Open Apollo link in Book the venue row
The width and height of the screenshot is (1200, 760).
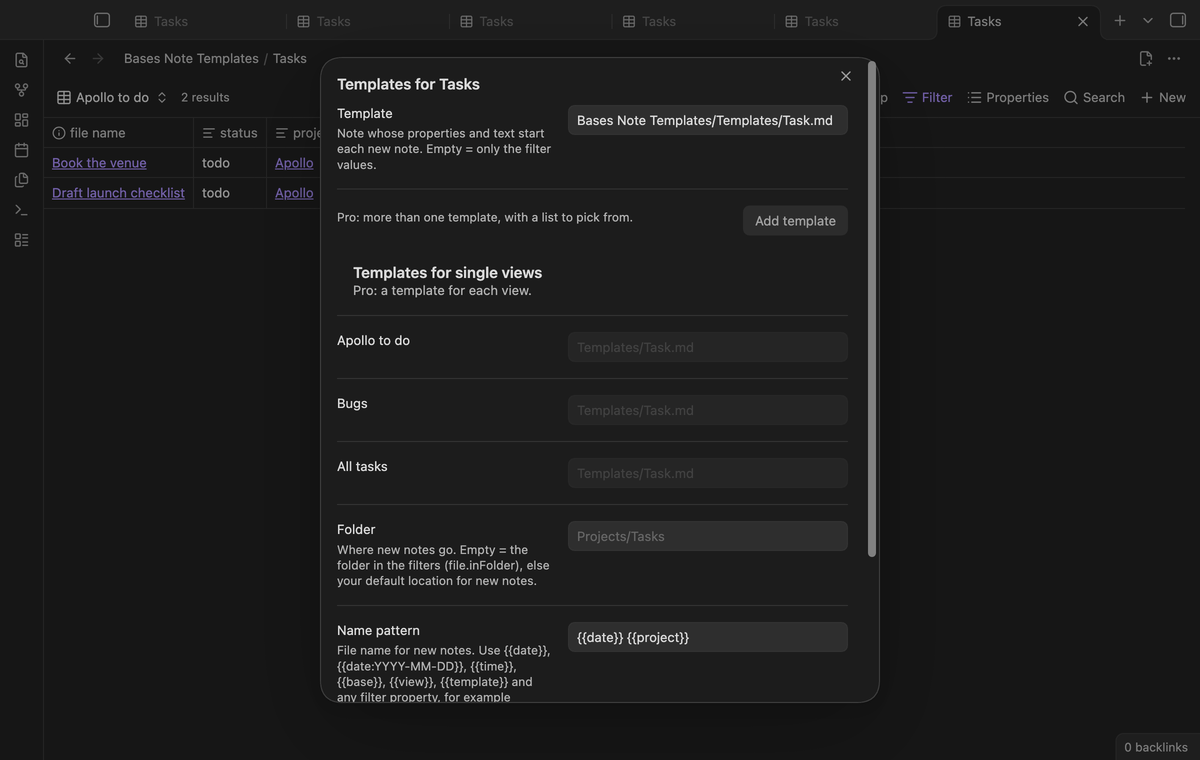click(x=294, y=163)
